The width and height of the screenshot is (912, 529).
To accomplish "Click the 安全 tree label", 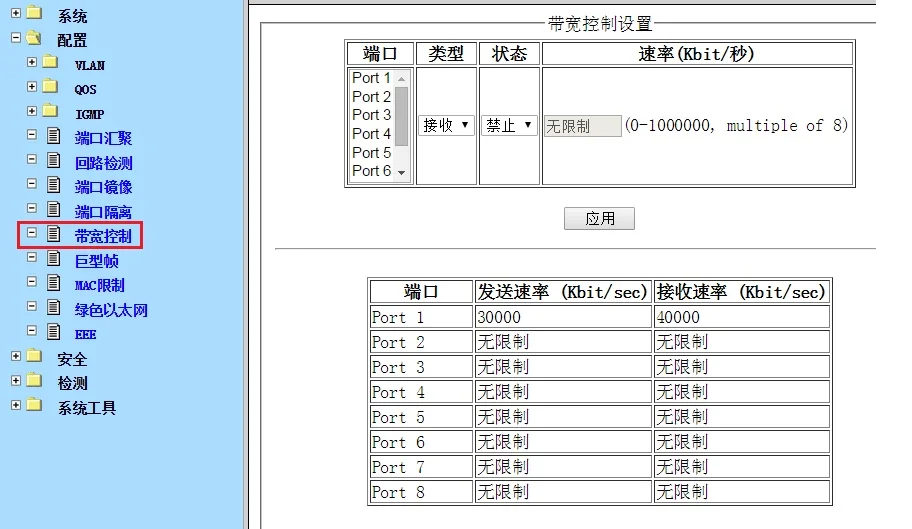I will tap(72, 359).
